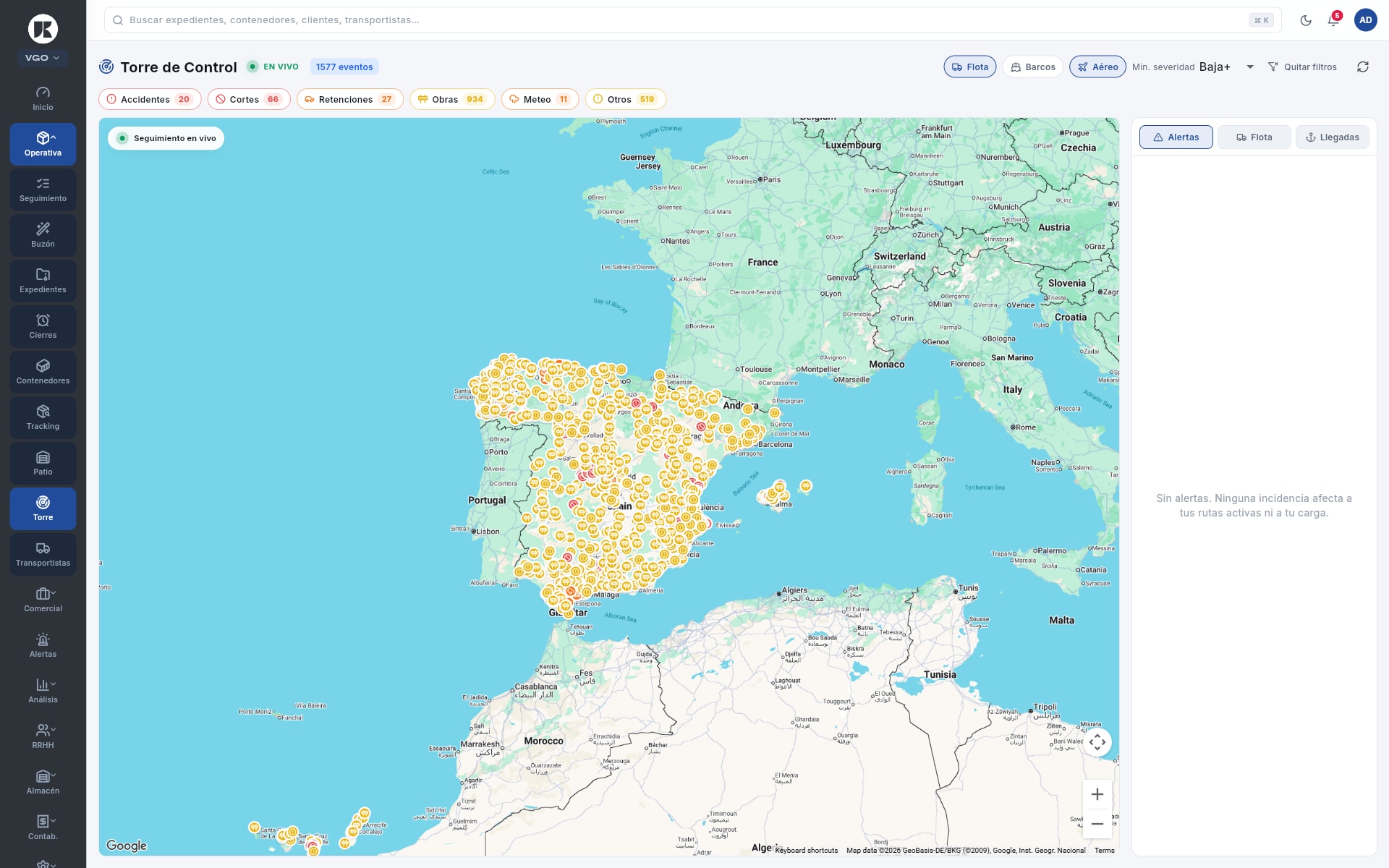Open Inicio in the sidebar
The width and height of the screenshot is (1389, 868).
43,98
